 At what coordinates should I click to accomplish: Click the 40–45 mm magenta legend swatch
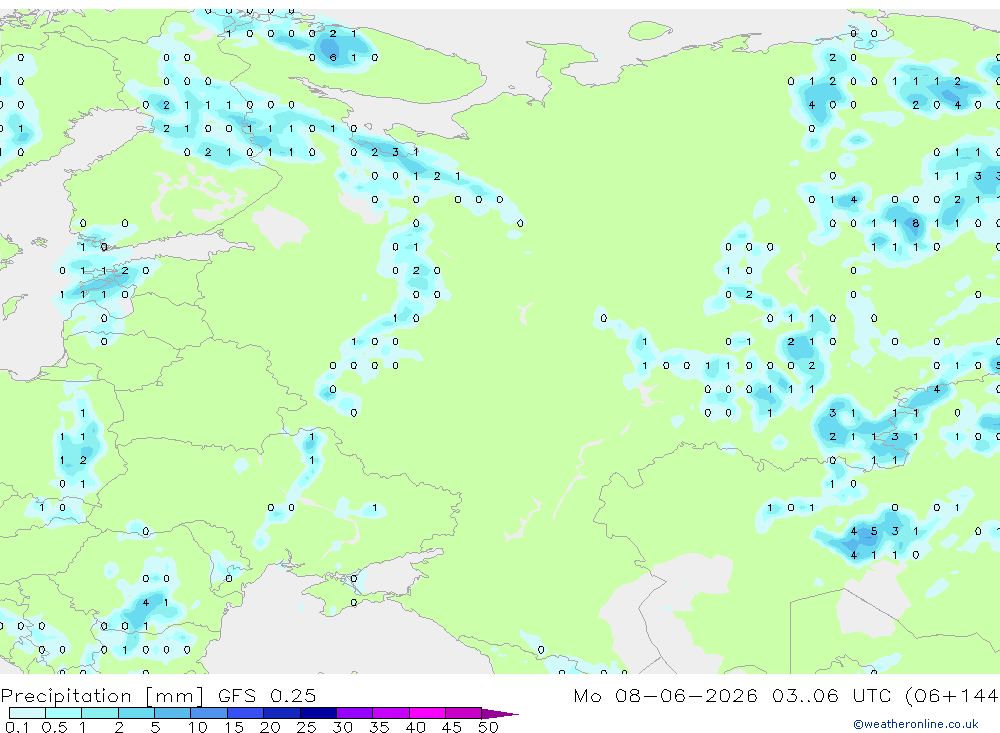(x=427, y=713)
